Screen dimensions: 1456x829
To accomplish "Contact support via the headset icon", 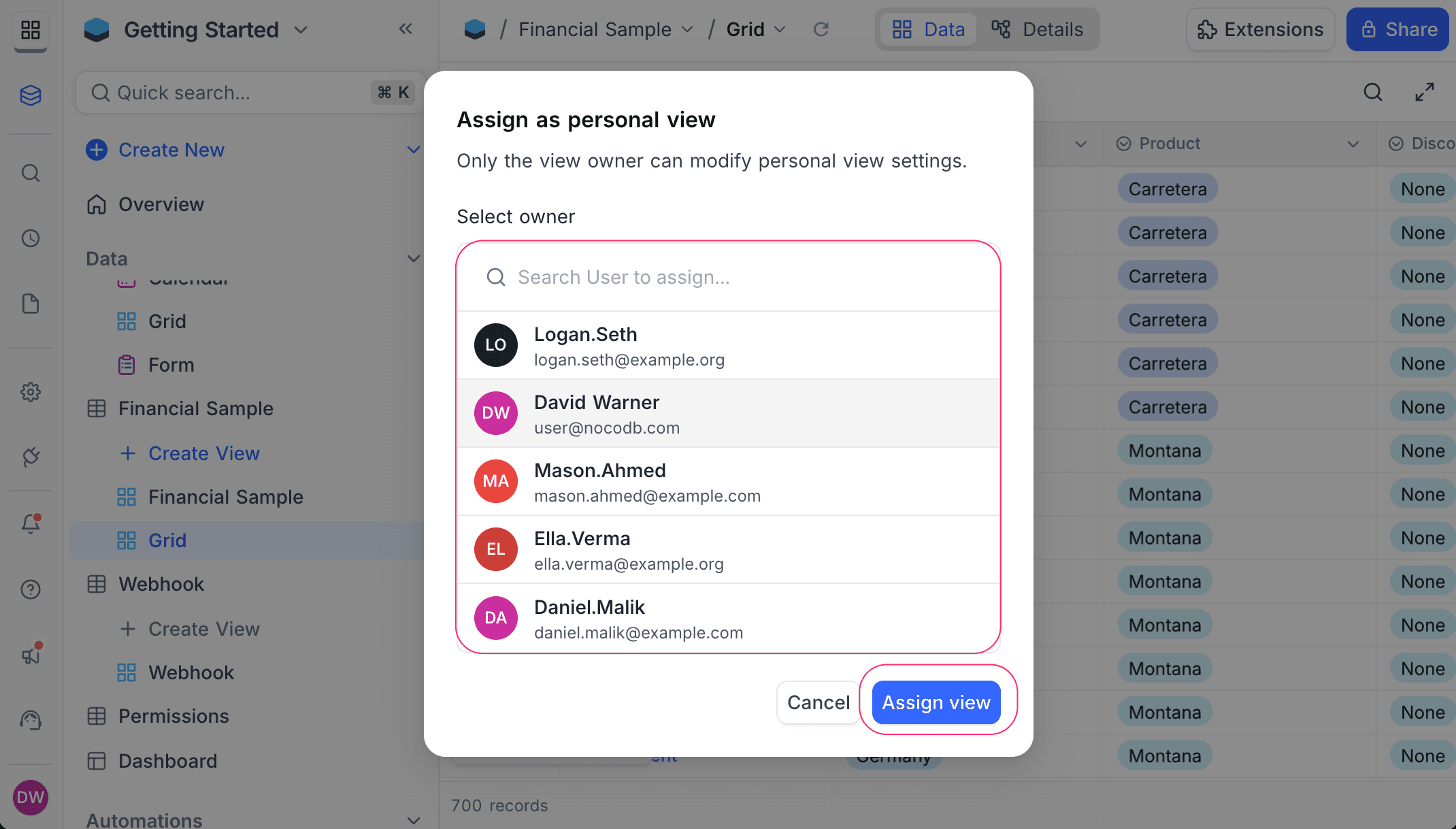I will pyautogui.click(x=31, y=720).
